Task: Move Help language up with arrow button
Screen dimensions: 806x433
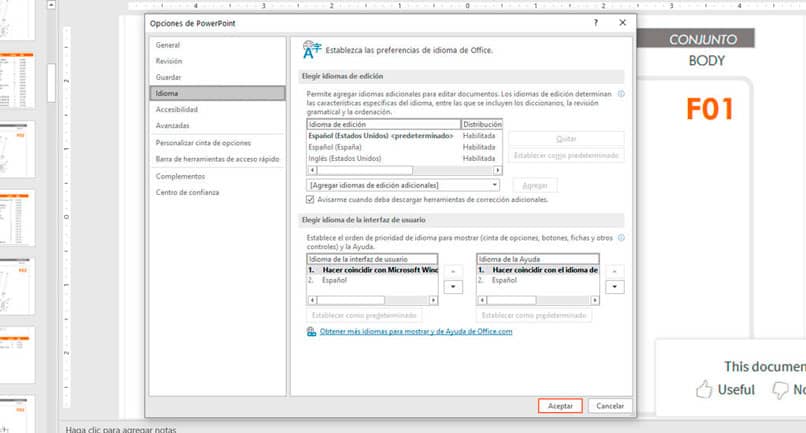Action: coord(615,271)
